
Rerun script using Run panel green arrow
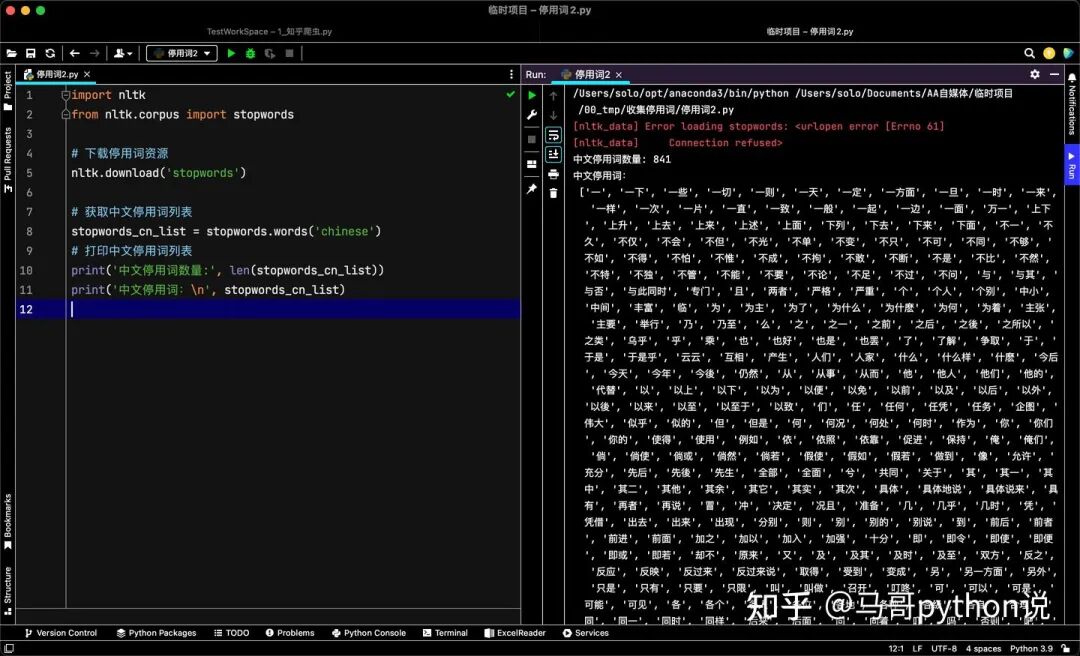click(532, 95)
